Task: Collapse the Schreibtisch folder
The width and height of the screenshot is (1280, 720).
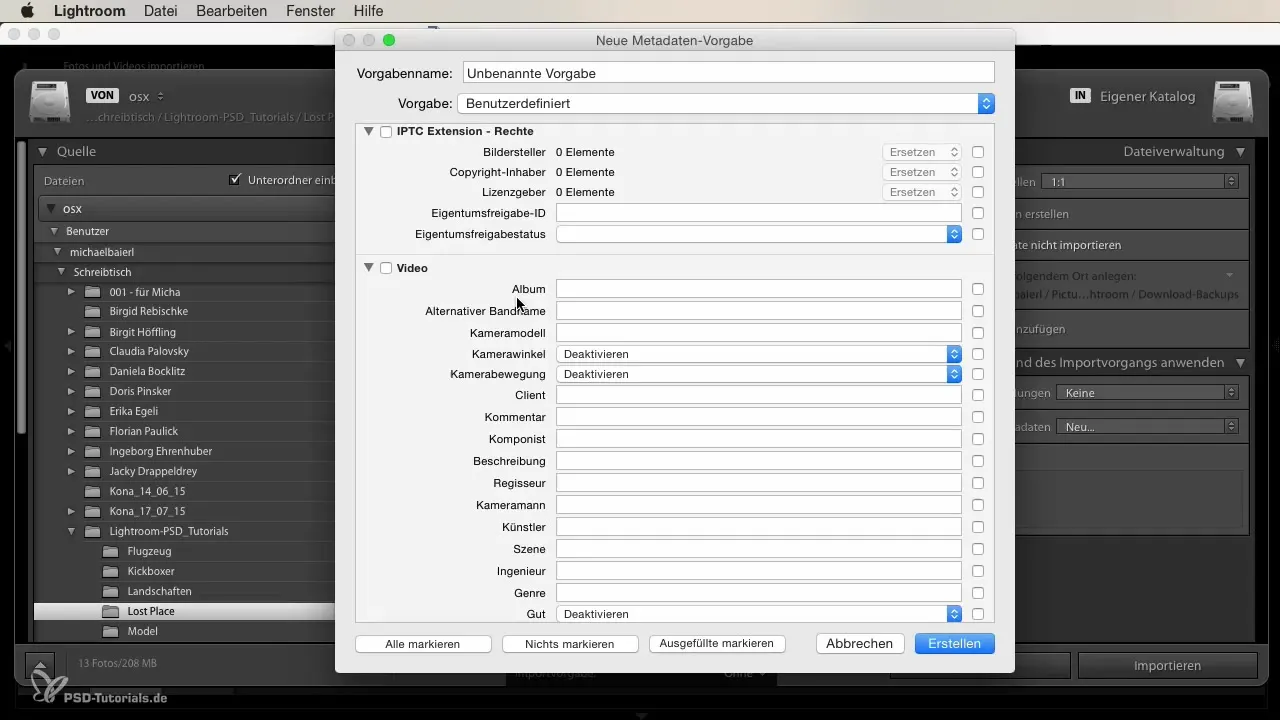Action: point(62,272)
